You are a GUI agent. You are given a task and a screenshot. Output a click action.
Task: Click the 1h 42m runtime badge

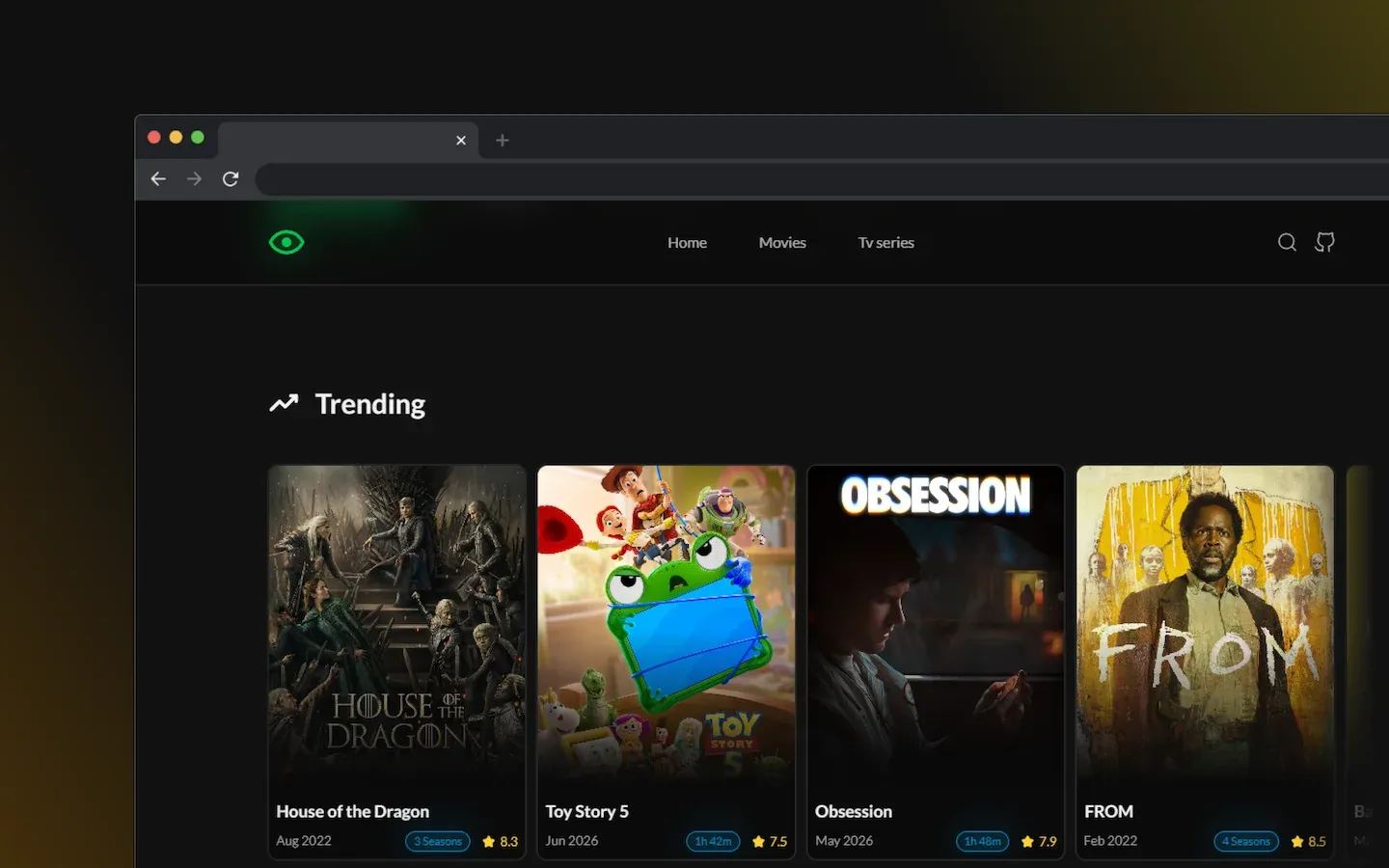coord(713,841)
